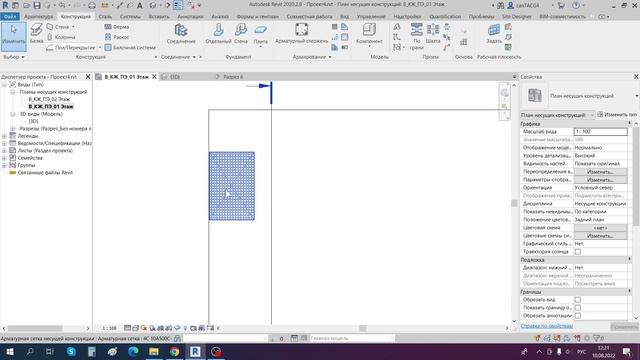This screenshot has width=640, height=360.
Task: Select the rebar mesh area in drawing
Action: [x=232, y=186]
